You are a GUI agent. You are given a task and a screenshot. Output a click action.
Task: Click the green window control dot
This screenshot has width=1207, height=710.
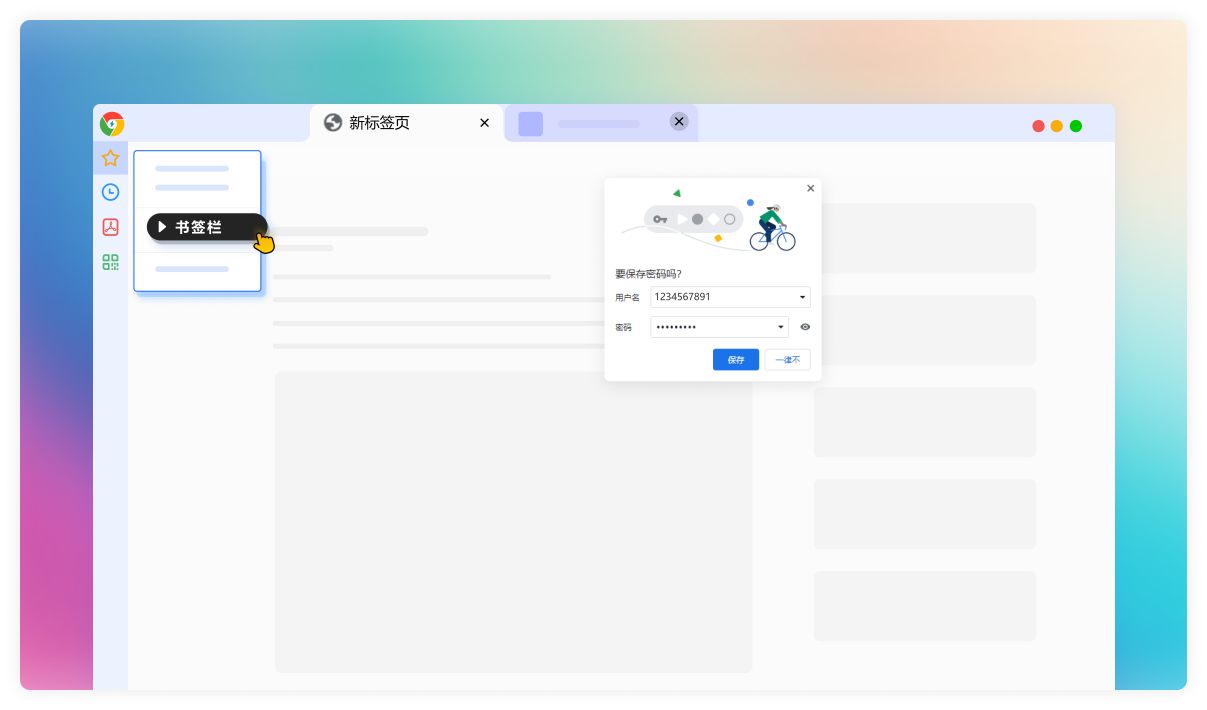[x=1076, y=126]
